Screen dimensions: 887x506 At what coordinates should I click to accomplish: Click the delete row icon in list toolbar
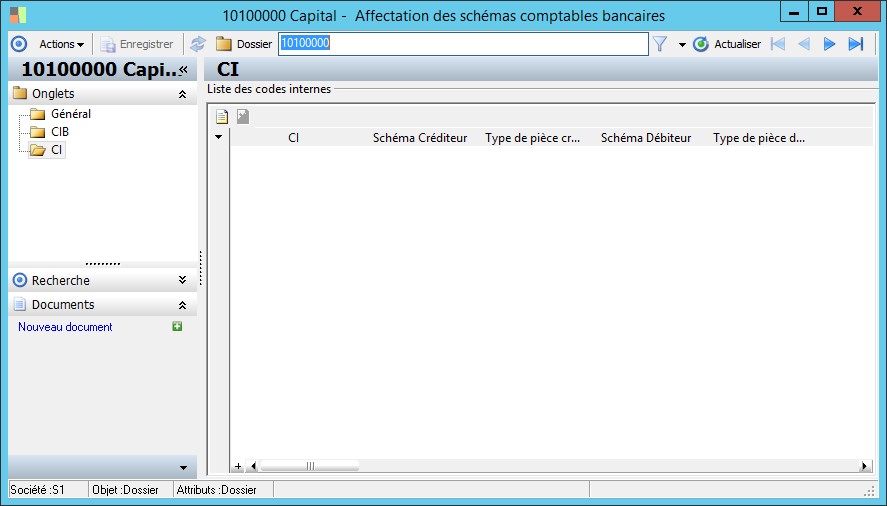coord(243,116)
